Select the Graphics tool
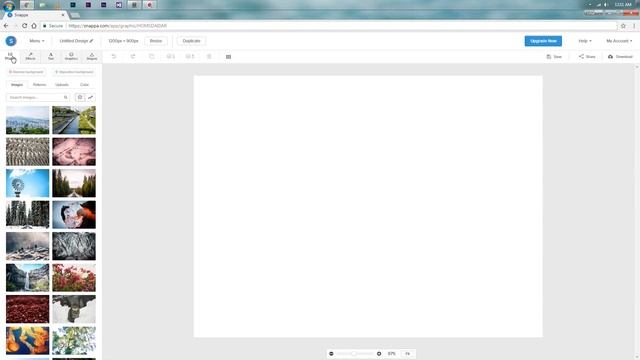Viewport: 640px width, 360px height. click(x=71, y=56)
